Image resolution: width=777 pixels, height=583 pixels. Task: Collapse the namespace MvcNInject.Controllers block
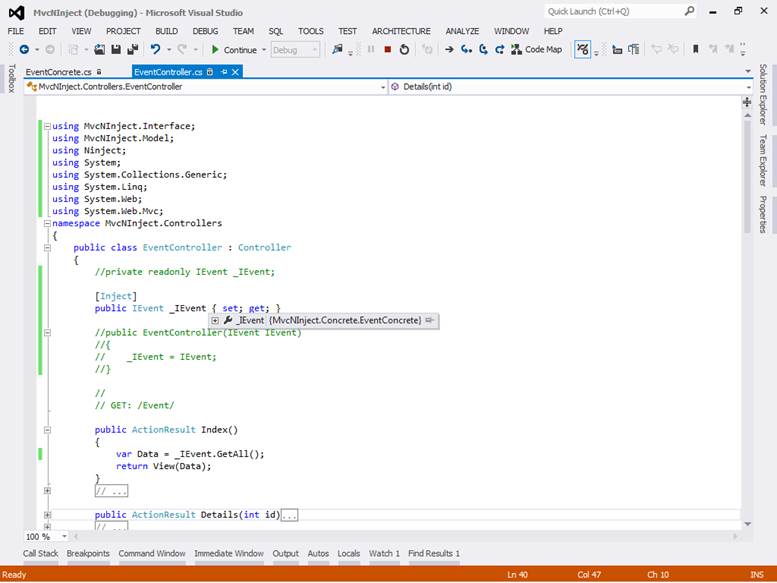pos(46,224)
